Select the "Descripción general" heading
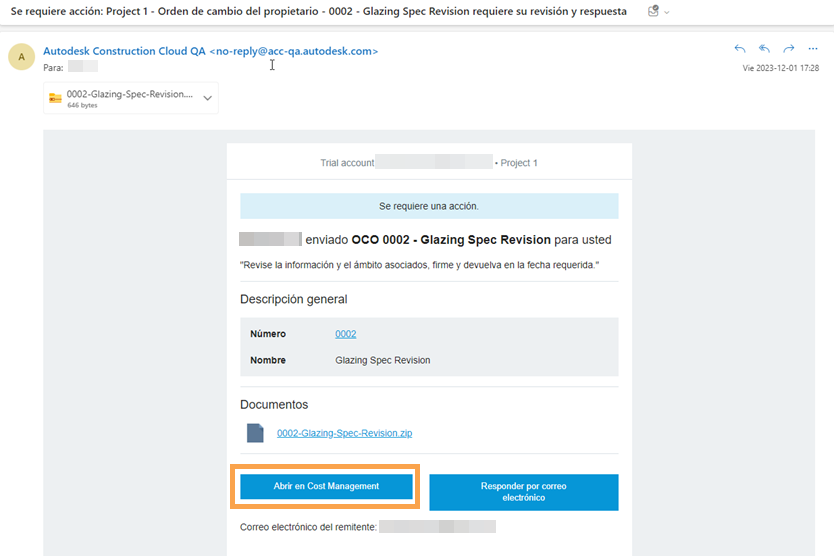Viewport: 834px width, 556px height. 294,300
